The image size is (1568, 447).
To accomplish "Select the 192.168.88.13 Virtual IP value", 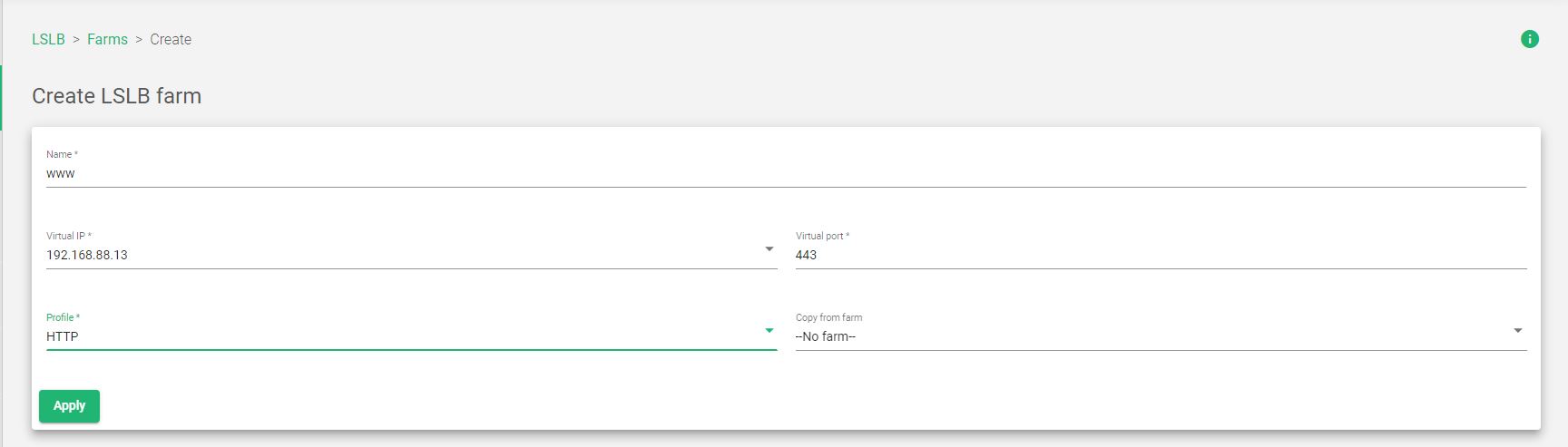I will (87, 255).
